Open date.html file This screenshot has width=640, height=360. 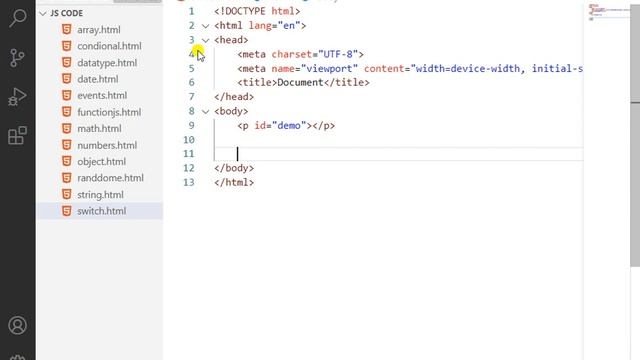[98, 79]
